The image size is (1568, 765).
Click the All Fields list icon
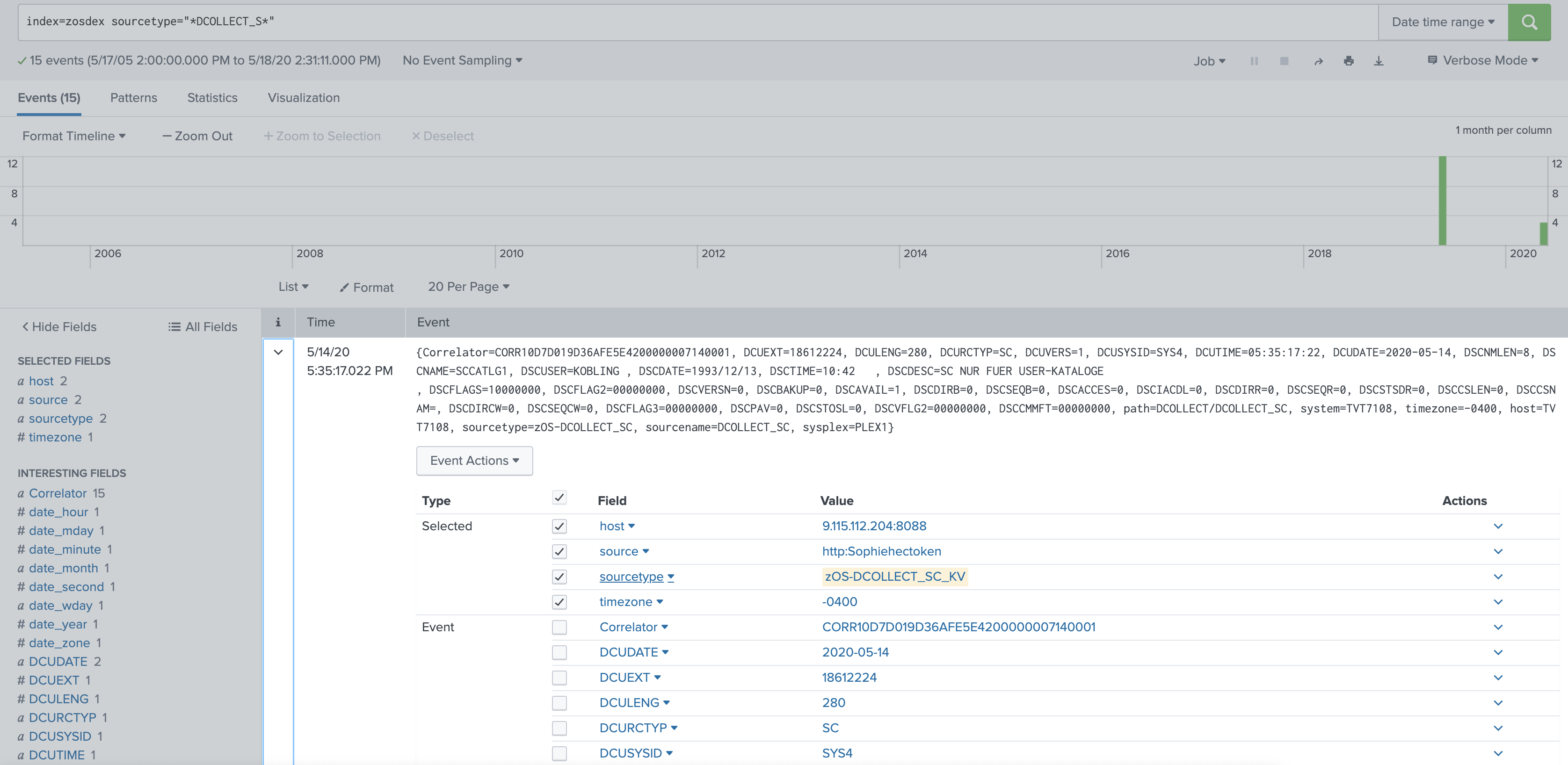click(x=173, y=326)
